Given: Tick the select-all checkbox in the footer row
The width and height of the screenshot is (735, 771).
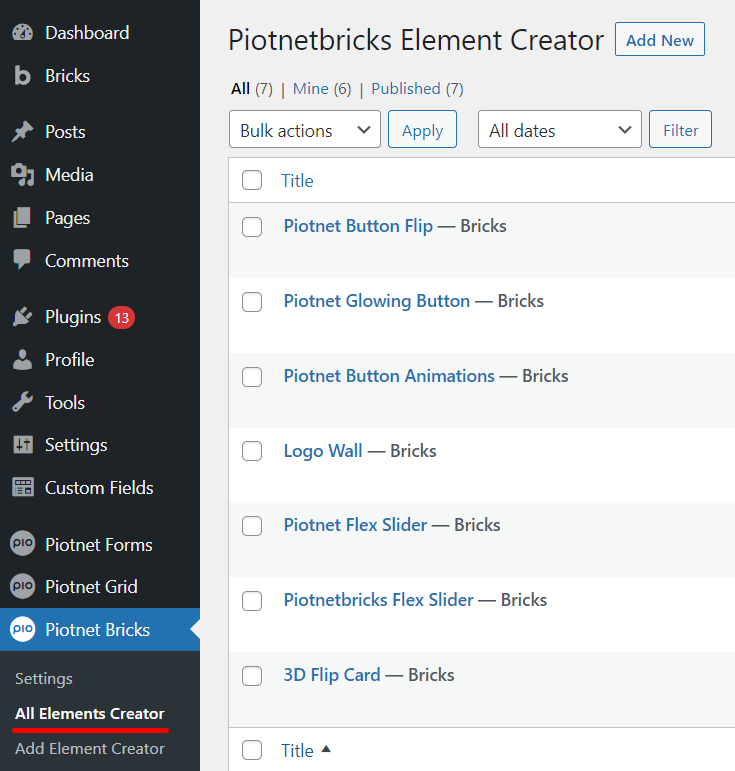Looking at the screenshot, I should (x=252, y=750).
